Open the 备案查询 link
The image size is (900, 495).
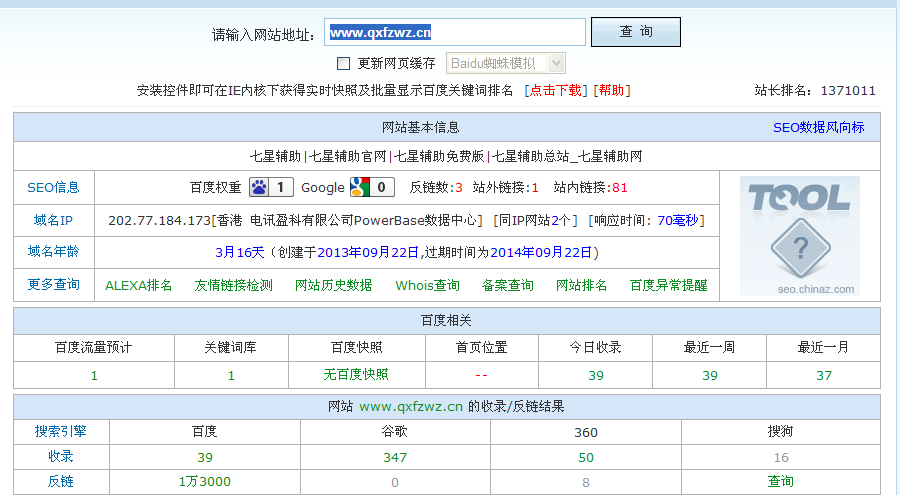507,285
